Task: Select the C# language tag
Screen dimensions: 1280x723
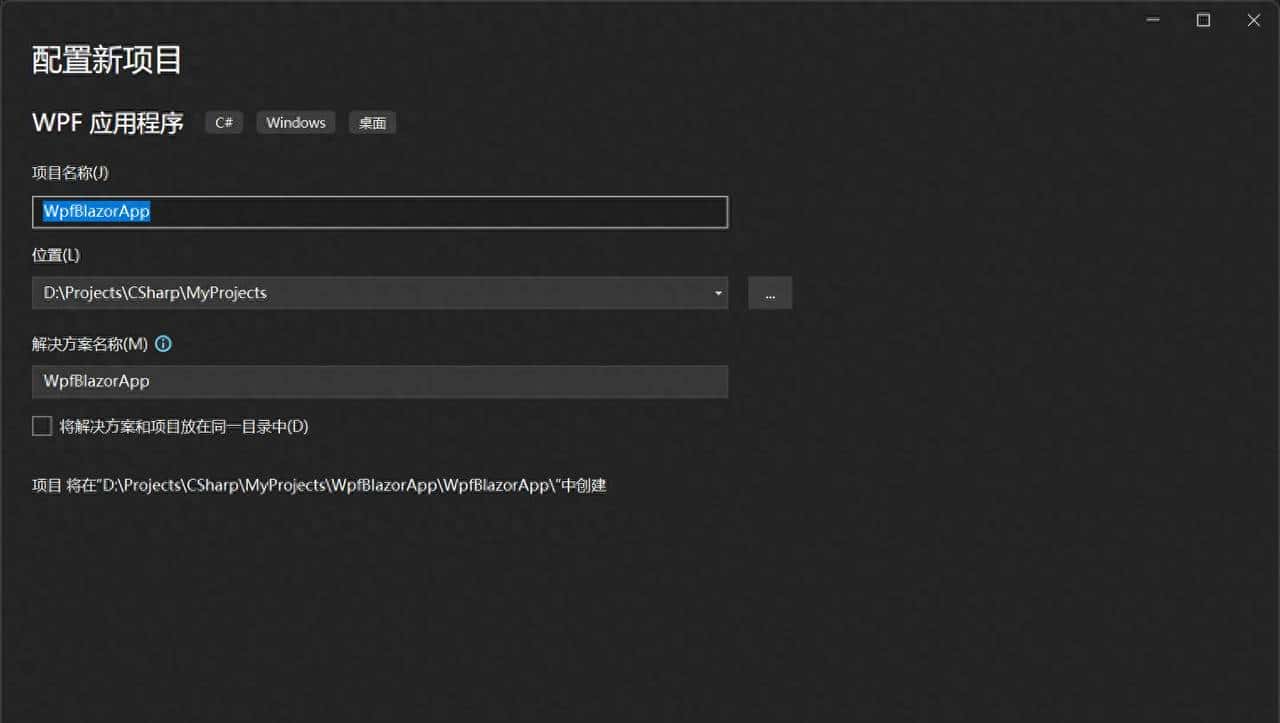Action: 223,122
